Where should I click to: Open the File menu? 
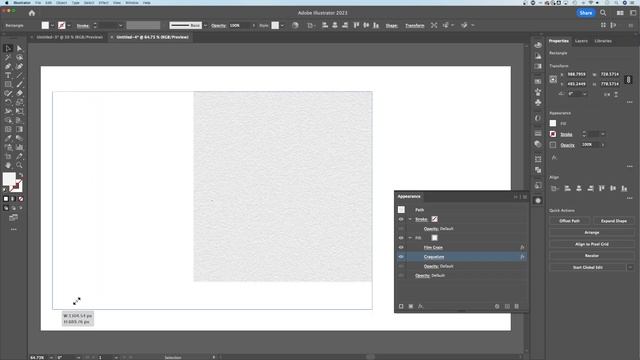[x=38, y=2]
